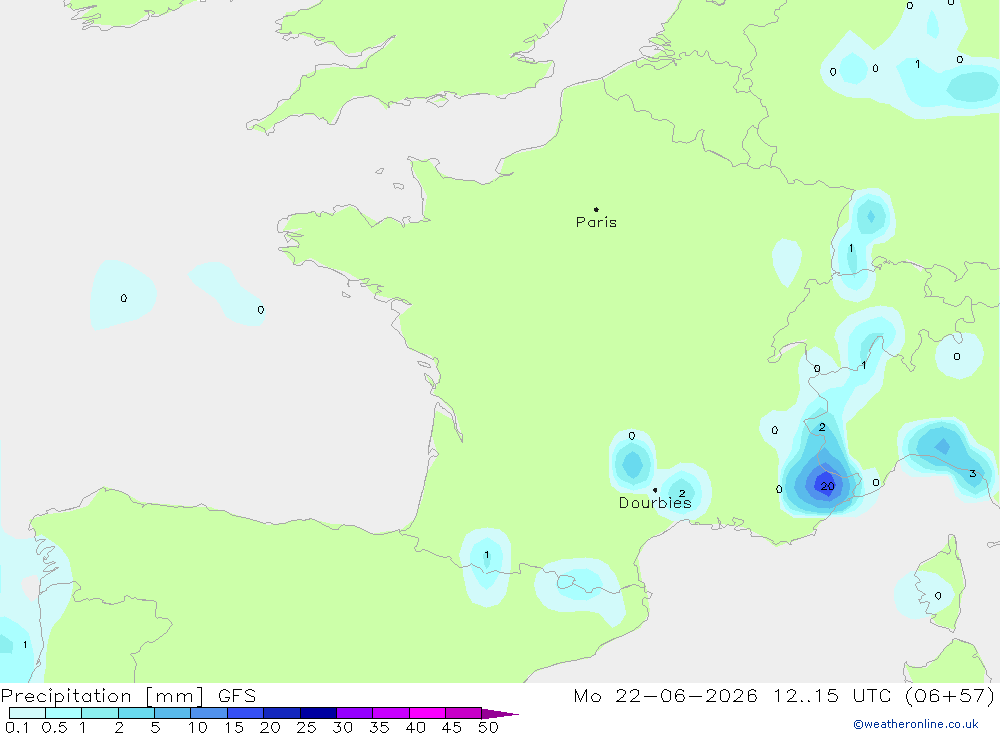Image resolution: width=1000 pixels, height=733 pixels.
Task: Click the 15 legend scale label
Action: pyautogui.click(x=234, y=727)
